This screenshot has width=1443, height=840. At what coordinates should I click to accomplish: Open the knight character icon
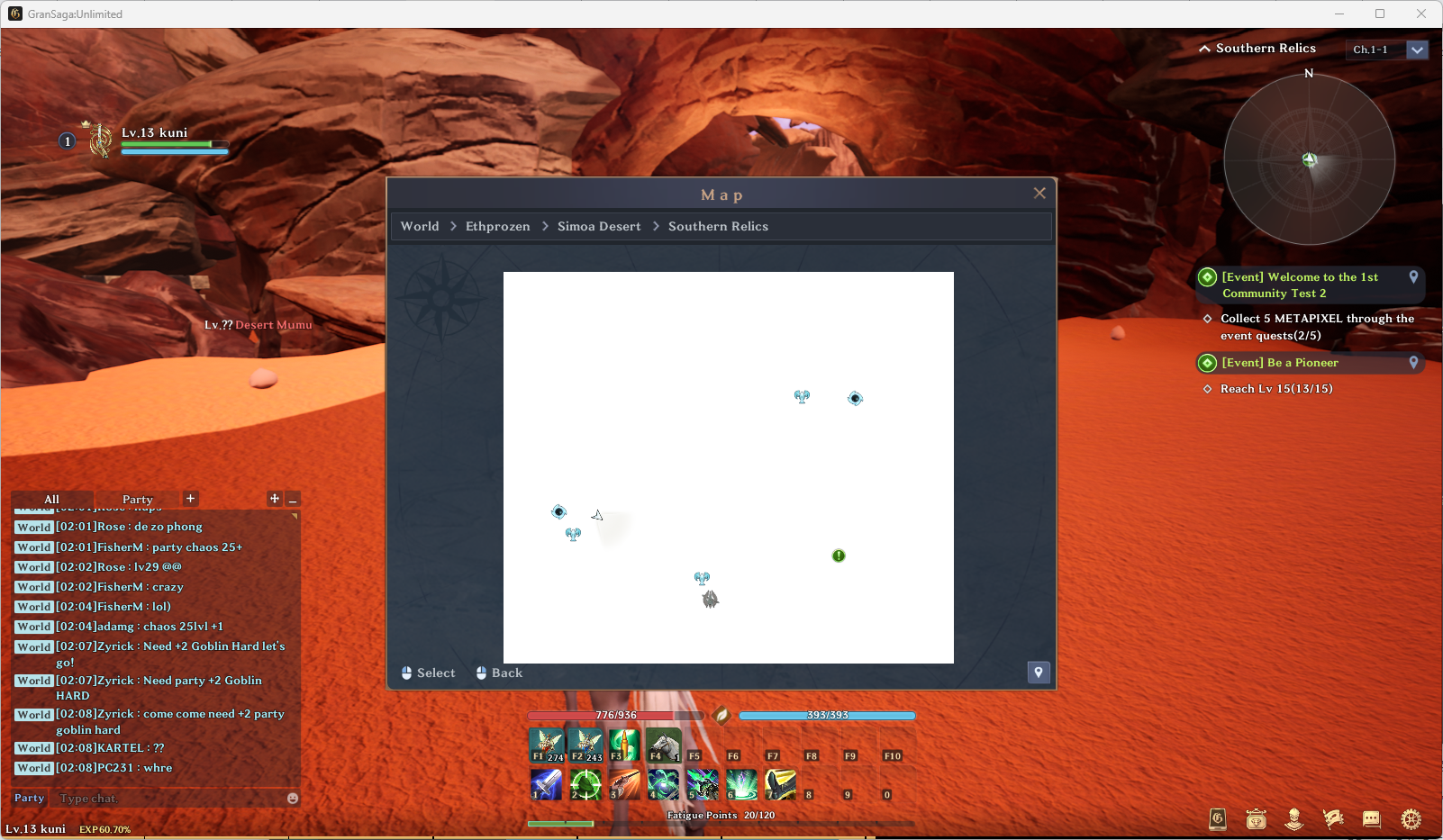pos(1294,818)
